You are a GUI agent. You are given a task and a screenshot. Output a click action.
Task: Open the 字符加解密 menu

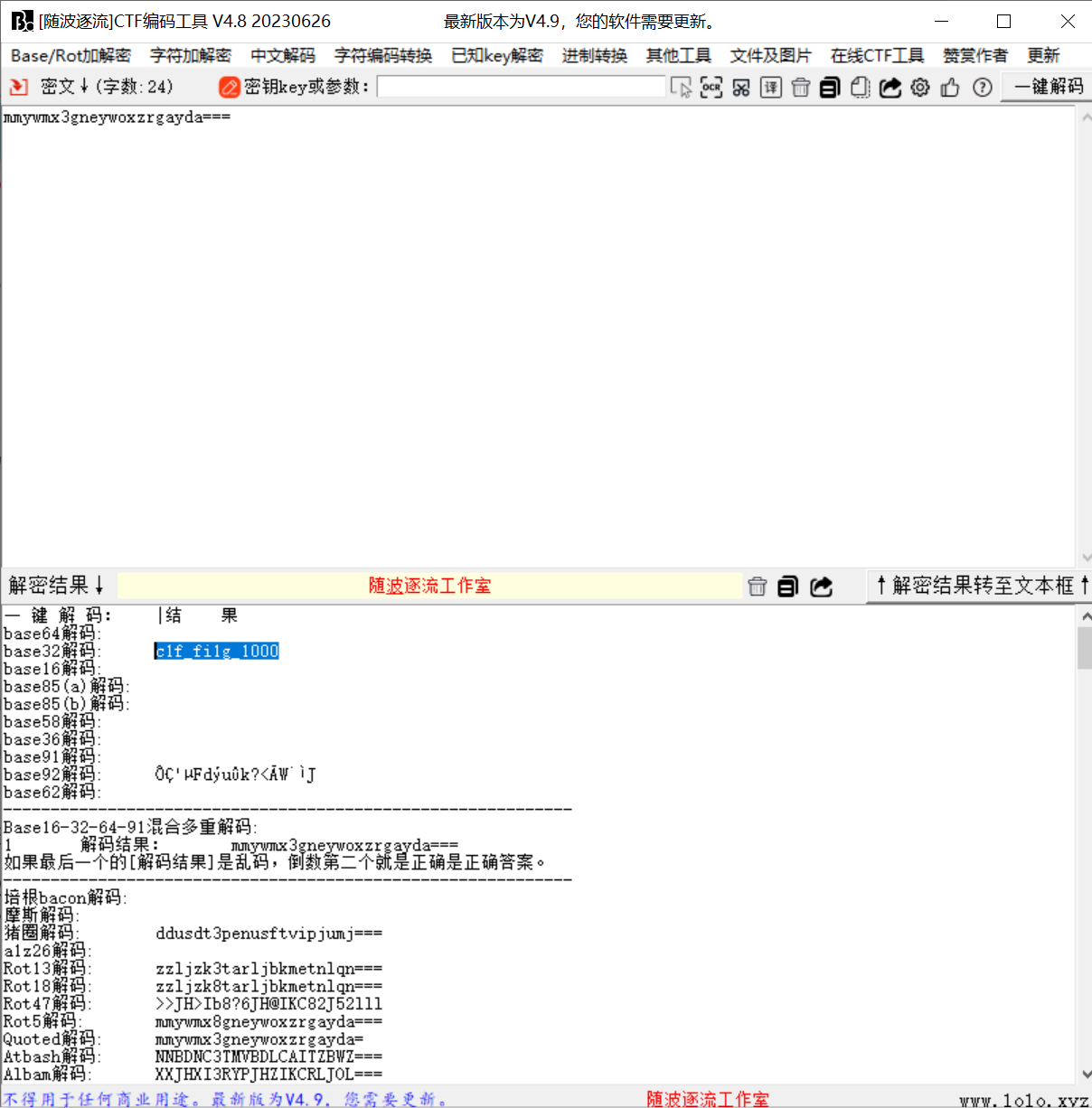[x=191, y=56]
